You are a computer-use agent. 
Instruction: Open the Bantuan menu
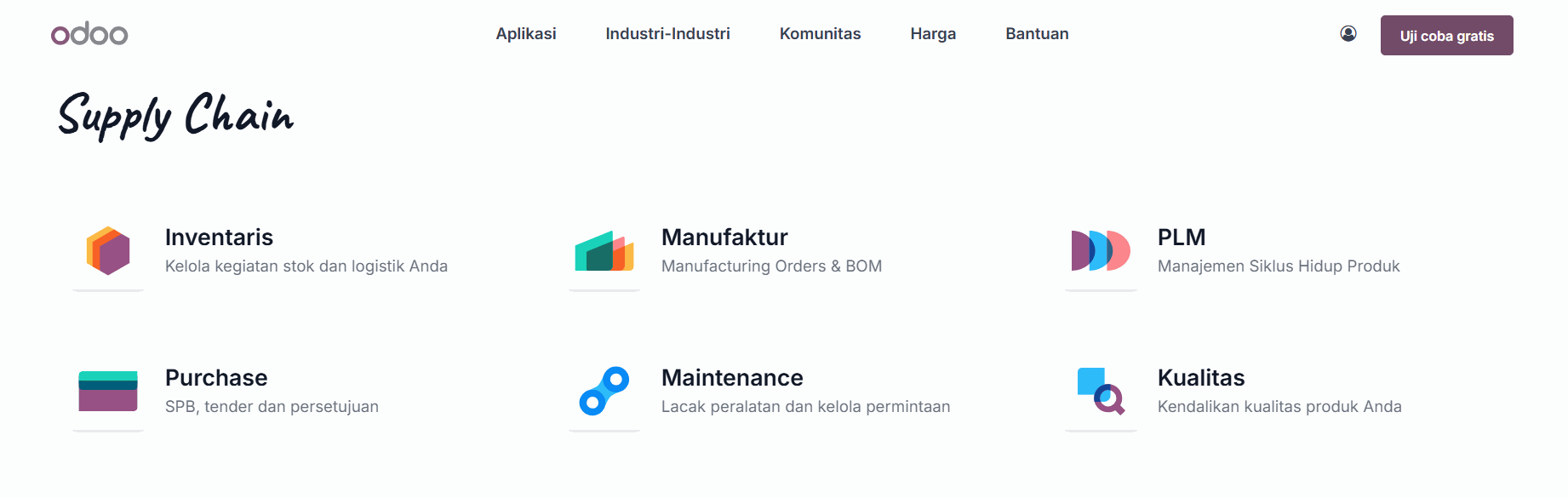(x=1037, y=34)
